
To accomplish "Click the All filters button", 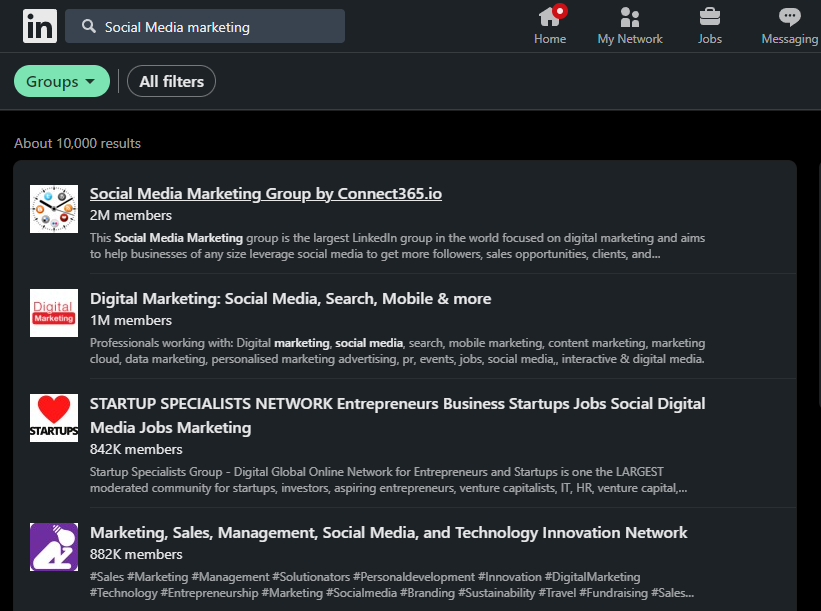I will [171, 81].
